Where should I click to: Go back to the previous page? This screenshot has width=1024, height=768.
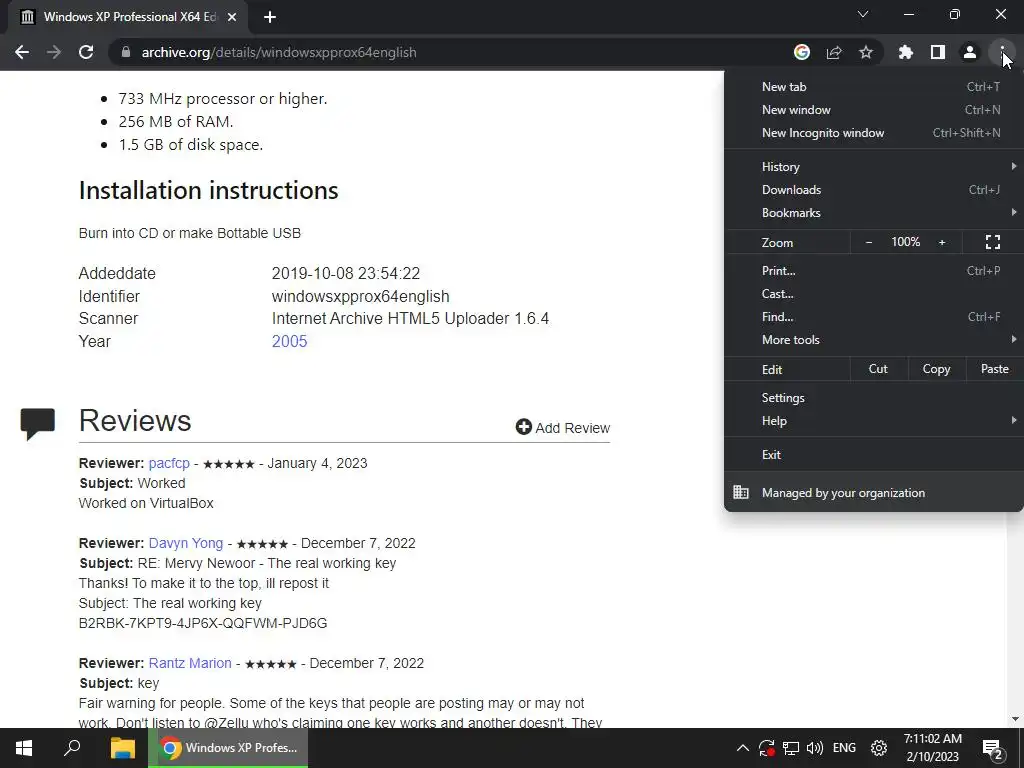22,52
